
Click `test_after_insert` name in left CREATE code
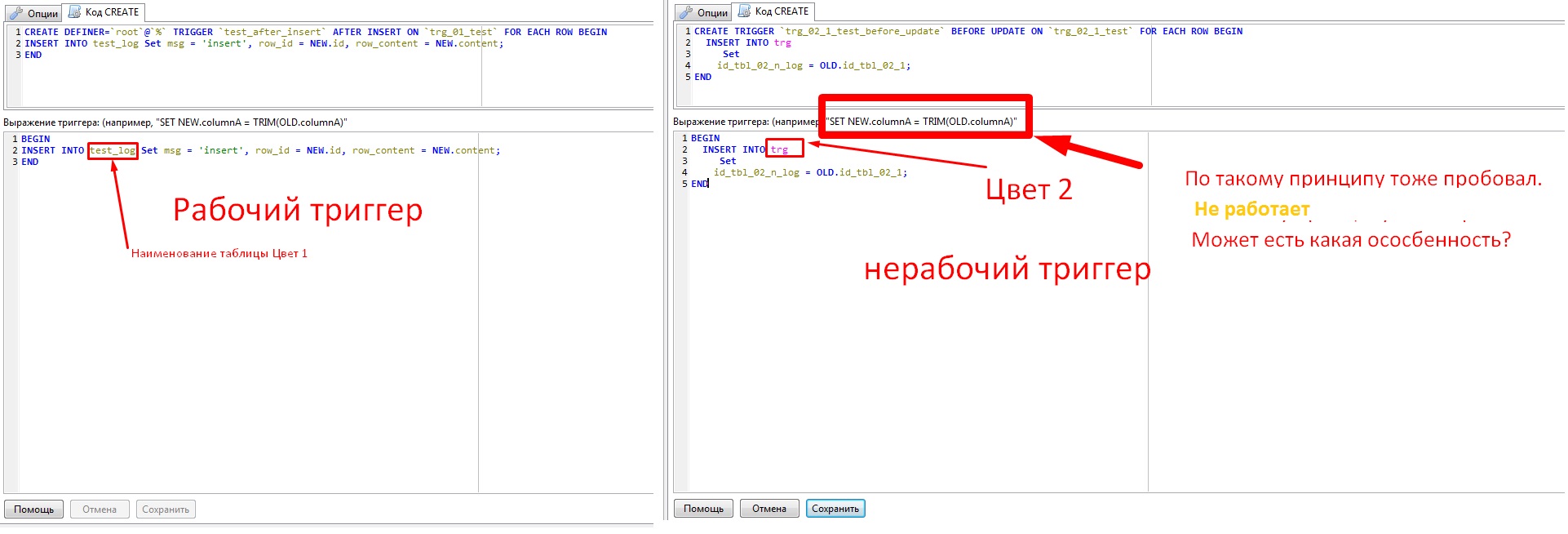coord(272,32)
